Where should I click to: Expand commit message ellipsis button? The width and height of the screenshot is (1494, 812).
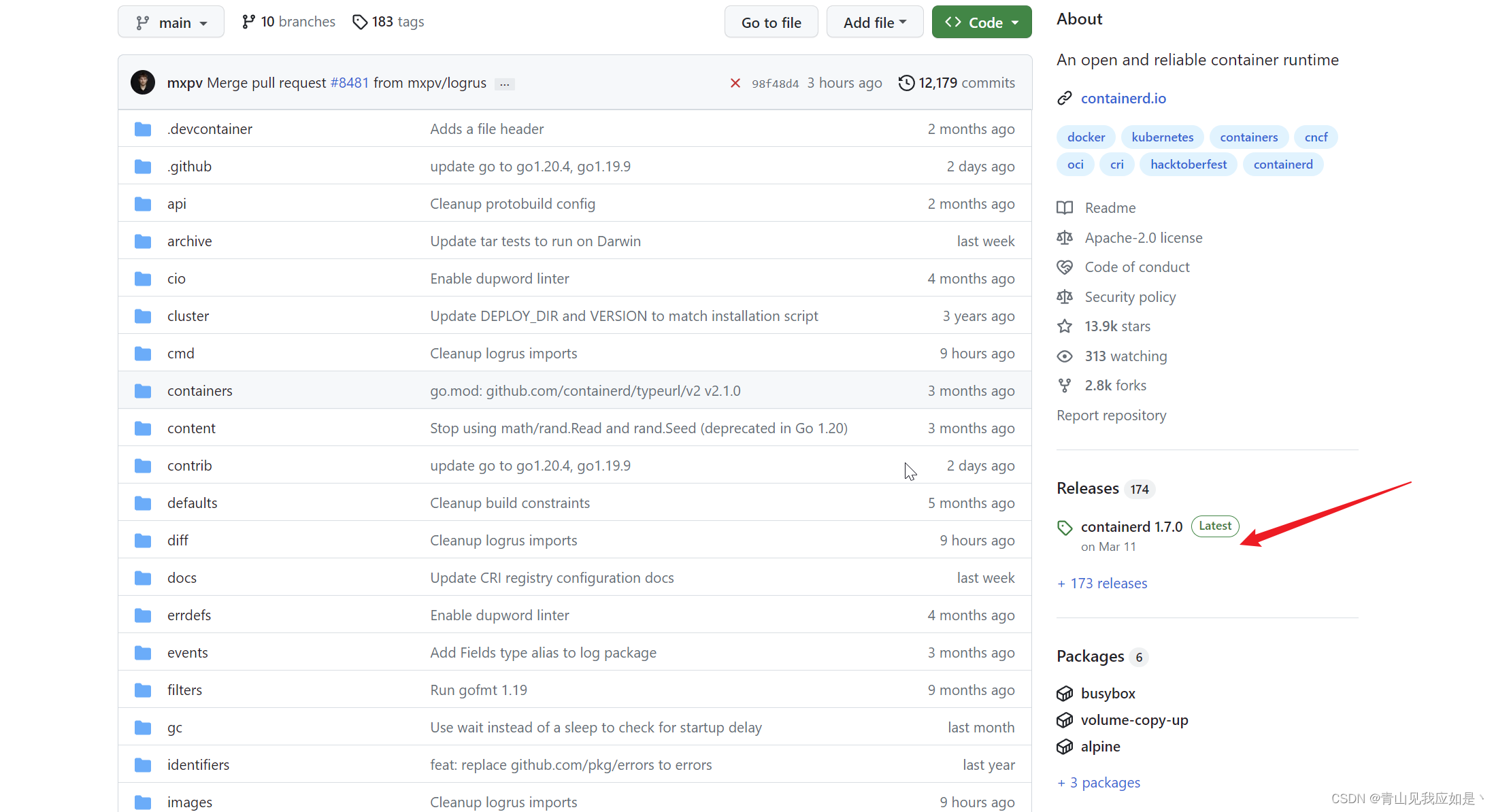point(504,84)
